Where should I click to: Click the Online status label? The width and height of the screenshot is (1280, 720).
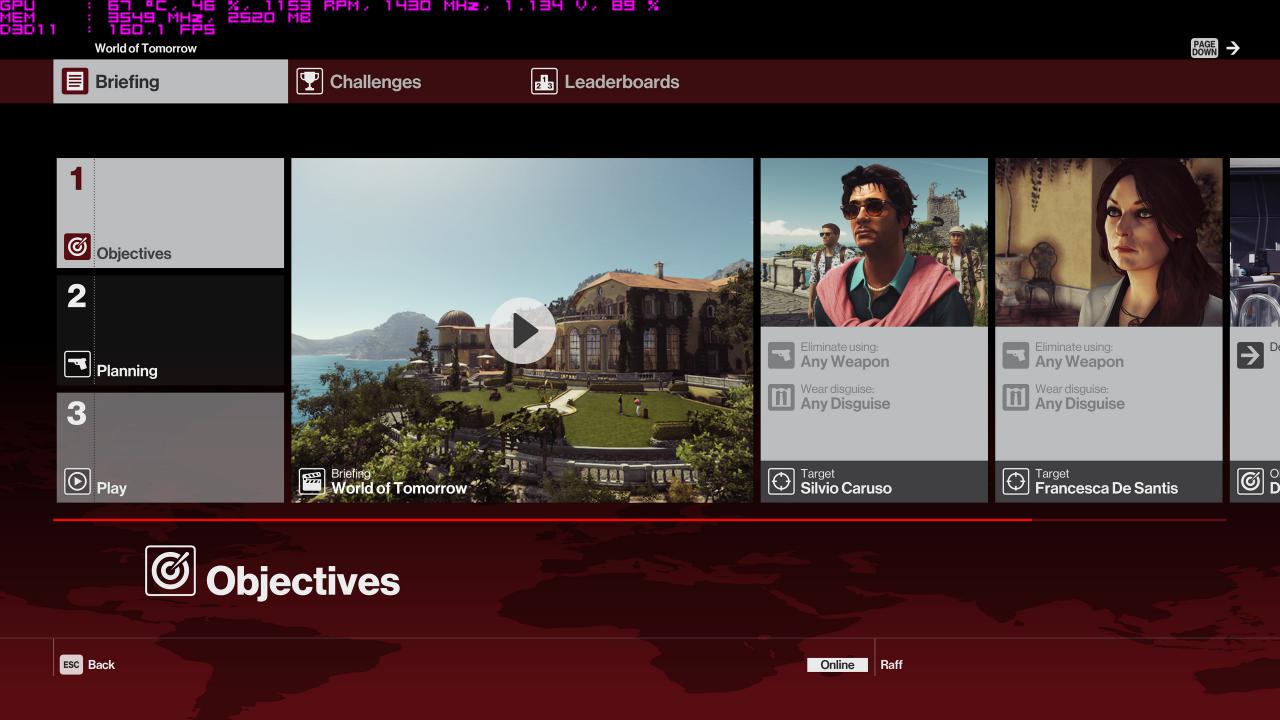(x=837, y=665)
